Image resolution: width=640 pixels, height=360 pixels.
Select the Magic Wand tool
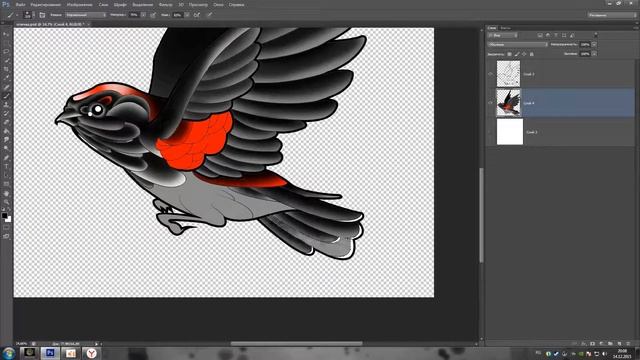coord(6,61)
